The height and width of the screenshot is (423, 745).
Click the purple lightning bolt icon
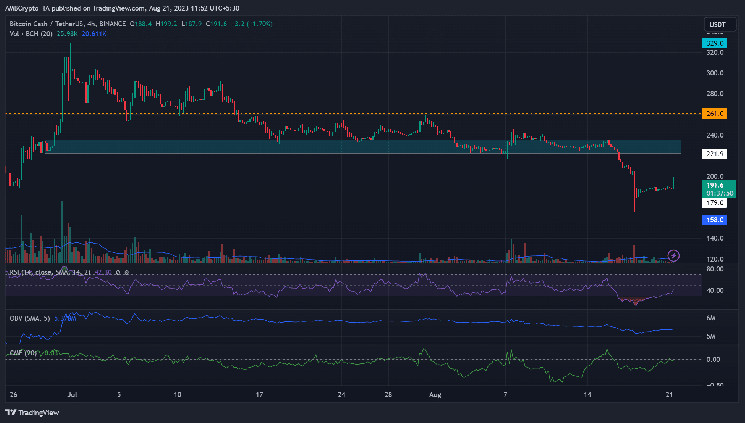(x=673, y=255)
